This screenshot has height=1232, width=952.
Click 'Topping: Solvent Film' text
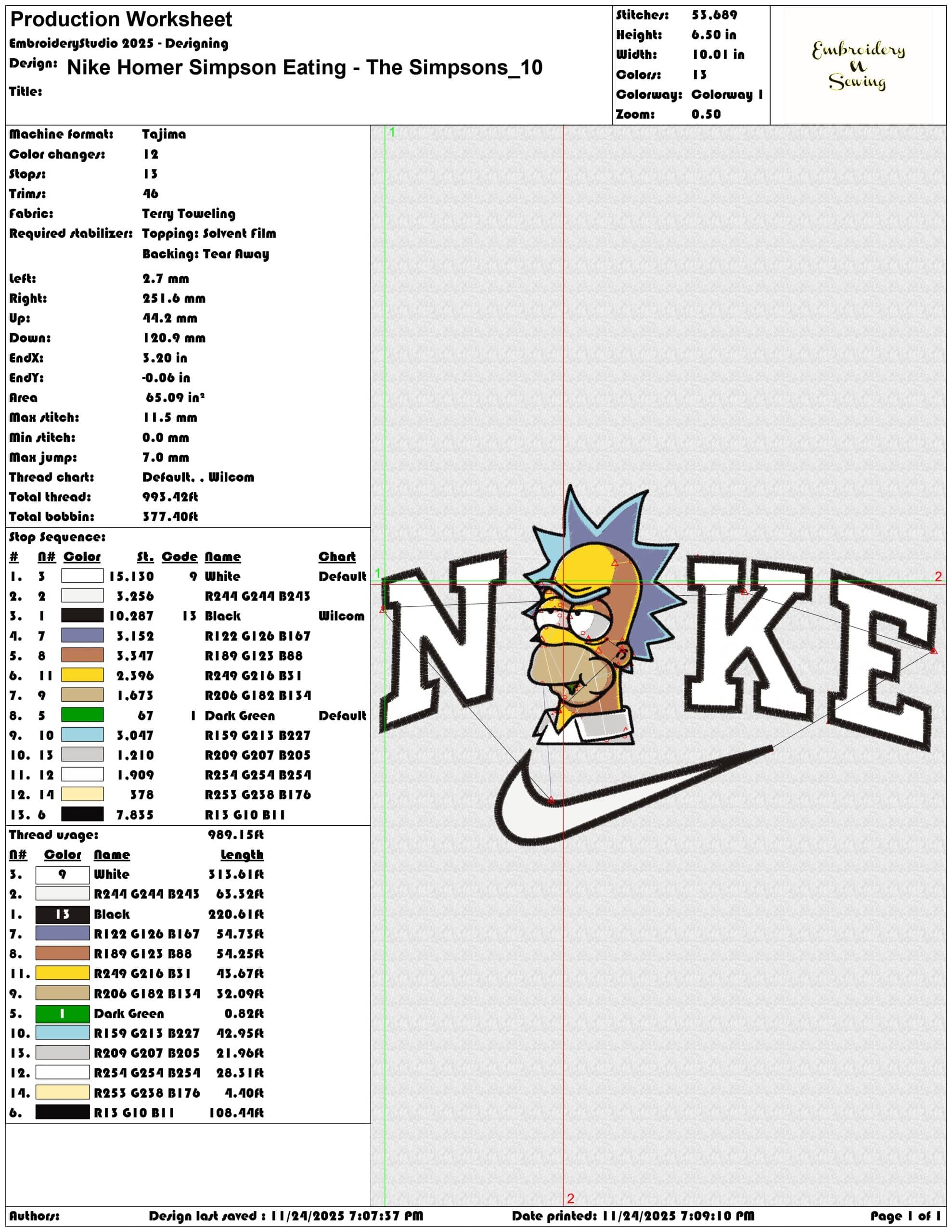click(x=209, y=233)
